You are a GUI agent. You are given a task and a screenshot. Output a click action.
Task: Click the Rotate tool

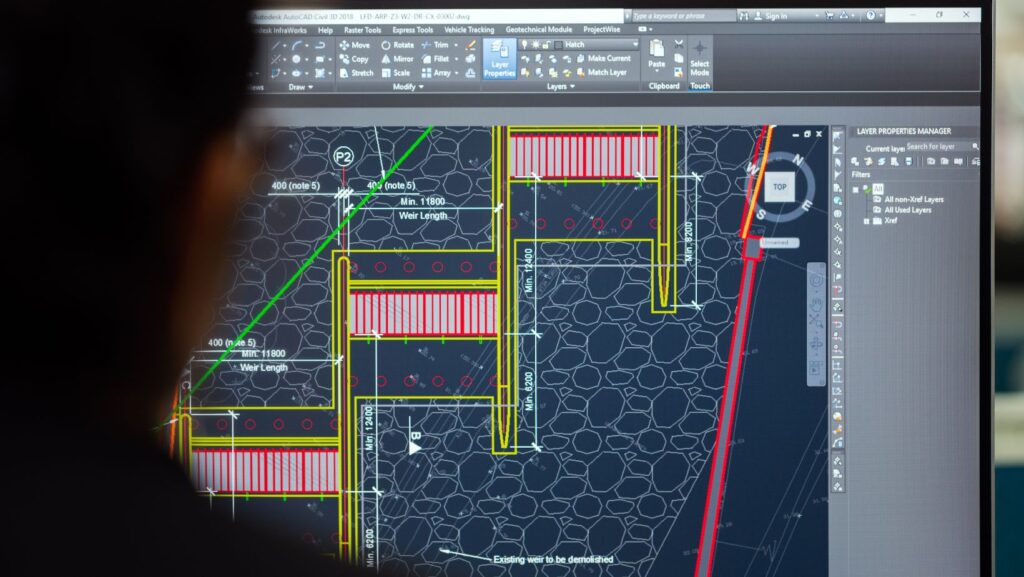397,45
